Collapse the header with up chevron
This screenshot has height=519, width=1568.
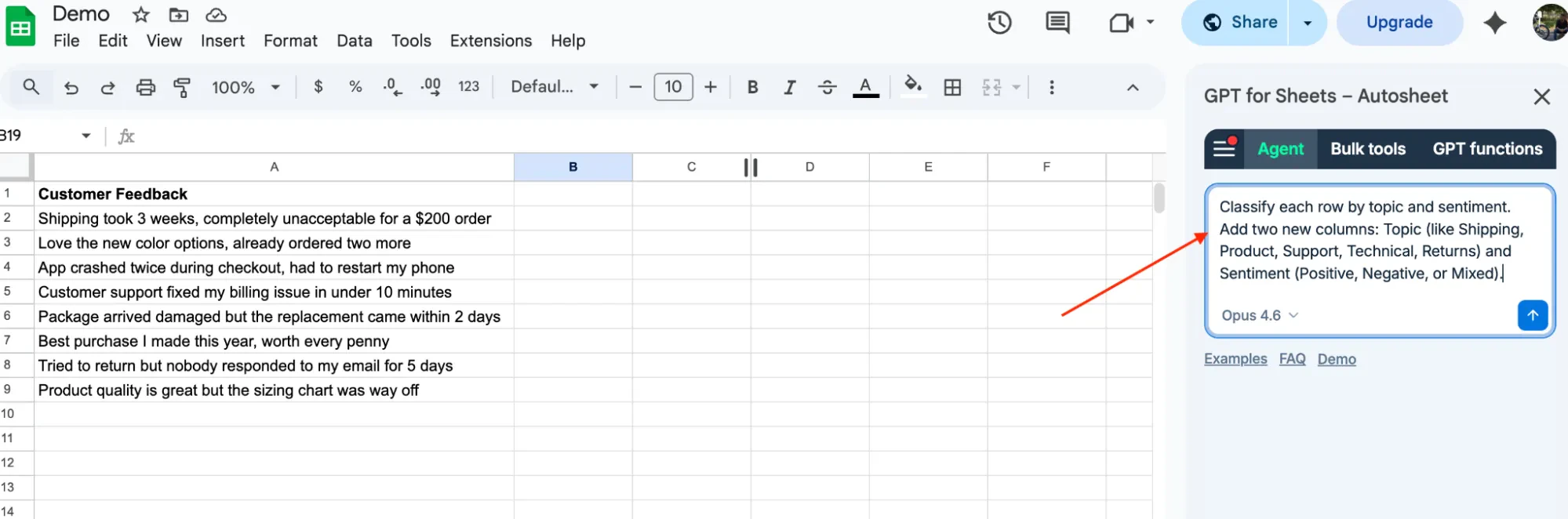coord(1133,87)
